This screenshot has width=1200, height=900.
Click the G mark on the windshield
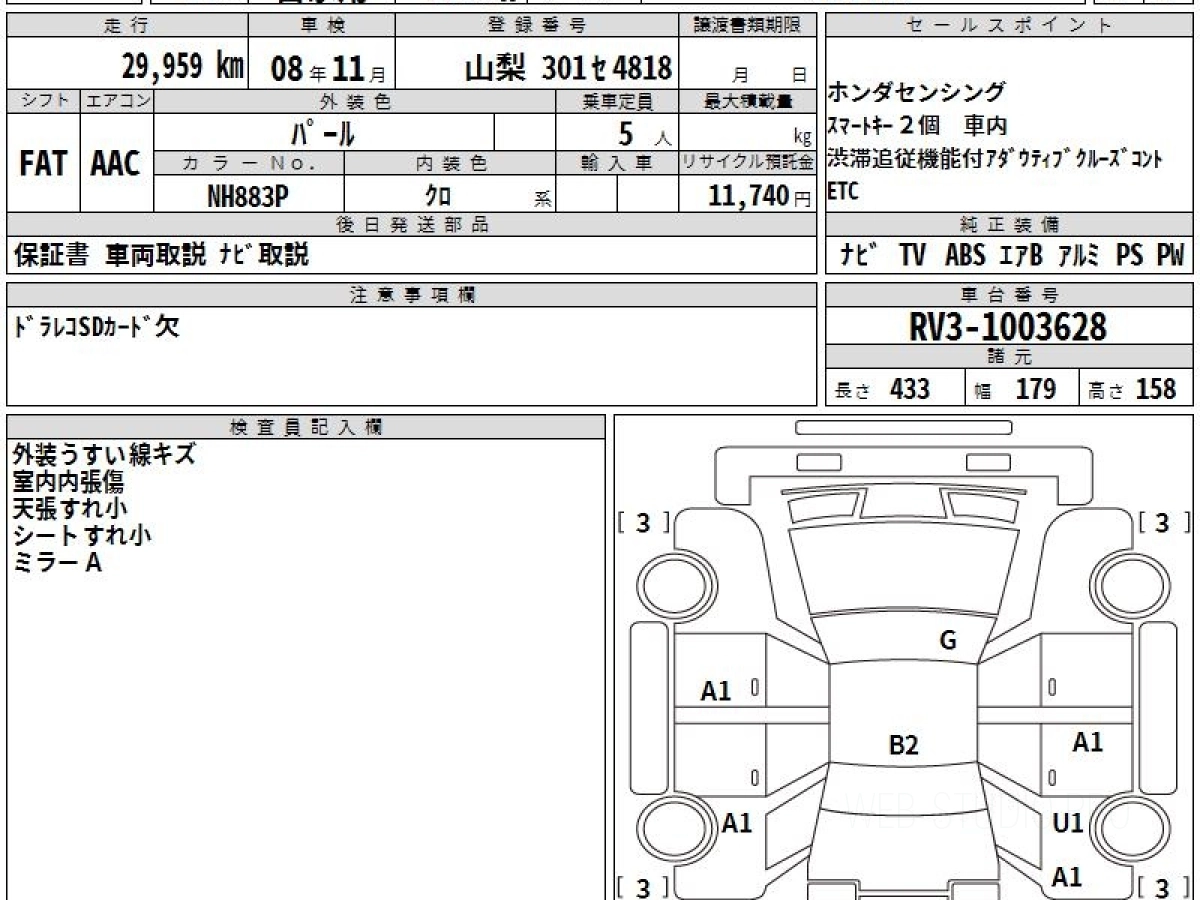[x=947, y=641]
